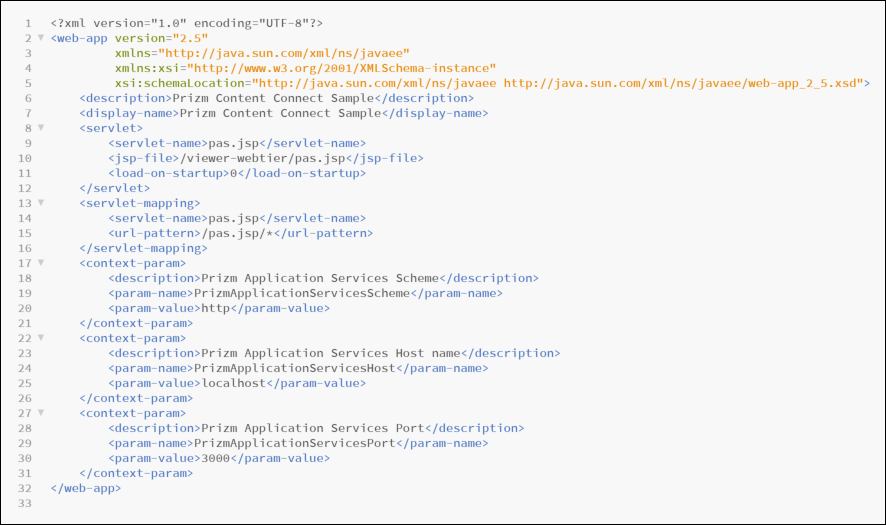Click line number 11 in the gutter
Viewport: 886px width, 525px height.
24,173
